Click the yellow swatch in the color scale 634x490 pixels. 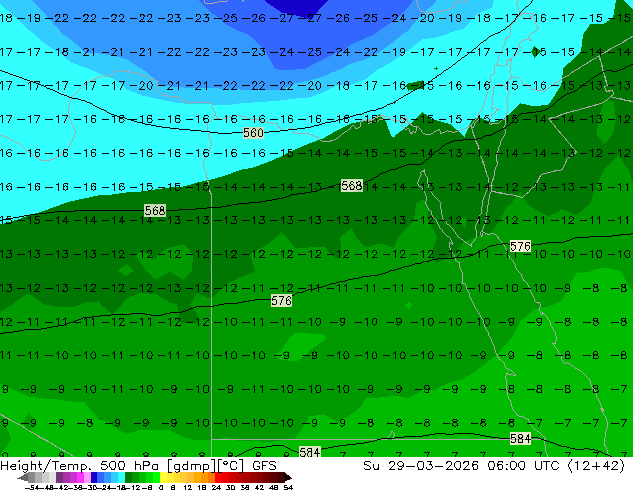[163, 477]
